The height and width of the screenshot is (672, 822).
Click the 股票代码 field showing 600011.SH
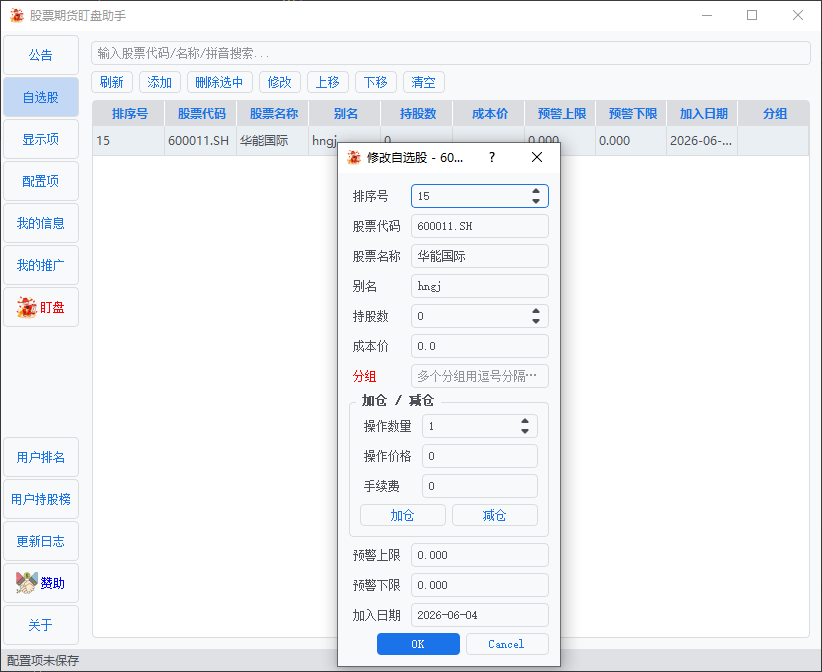coord(480,226)
